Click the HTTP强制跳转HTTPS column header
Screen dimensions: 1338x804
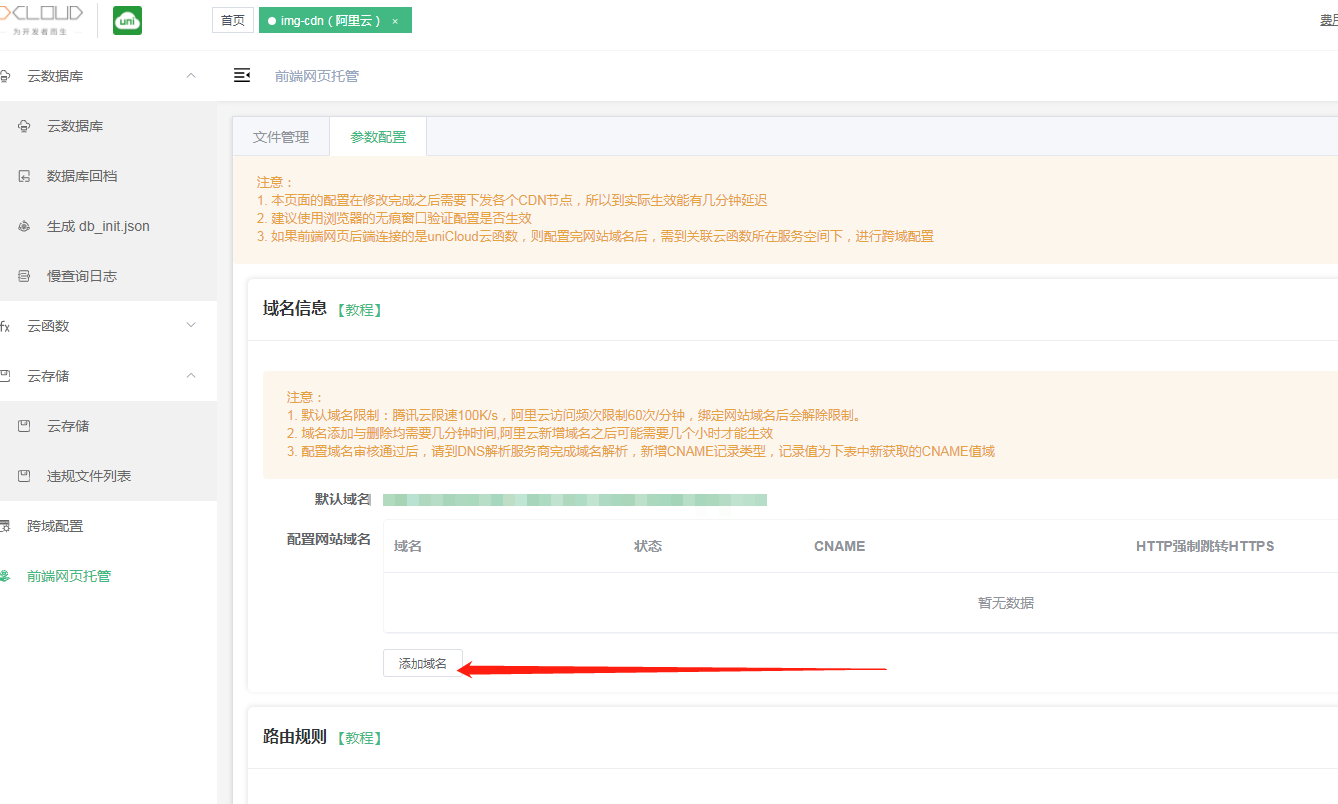[1205, 546]
